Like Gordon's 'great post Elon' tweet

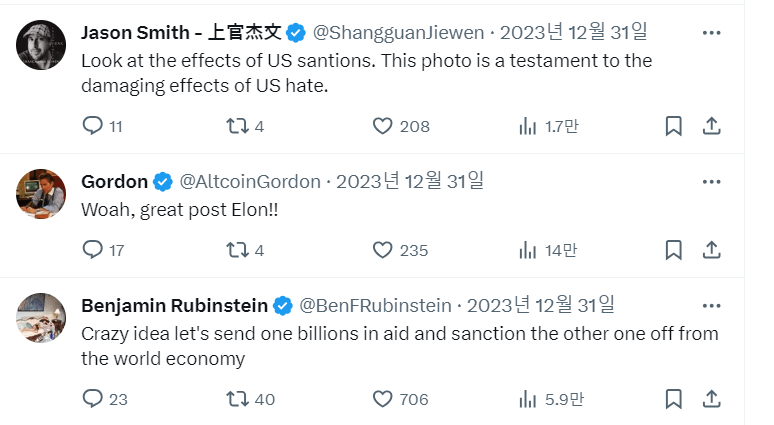pyautogui.click(x=382, y=250)
